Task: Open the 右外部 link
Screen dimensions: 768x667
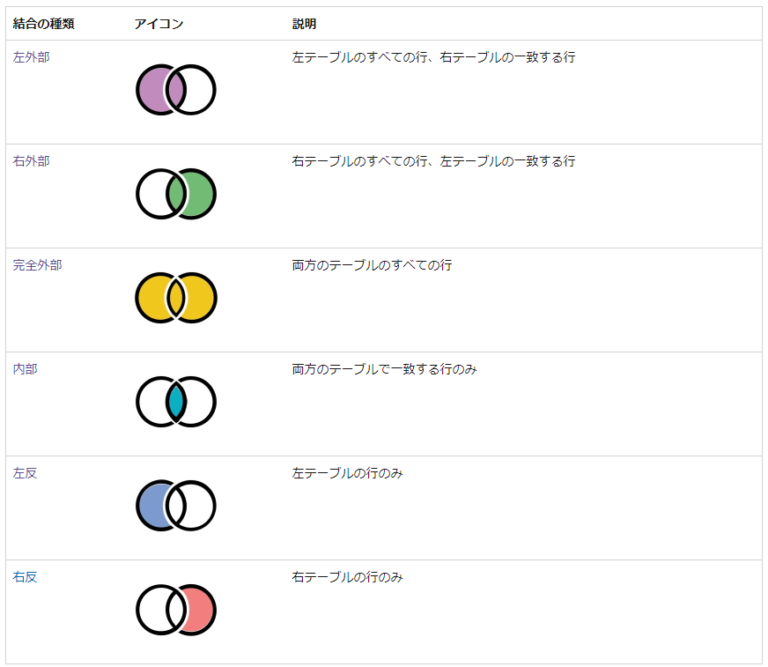Action: [31, 161]
